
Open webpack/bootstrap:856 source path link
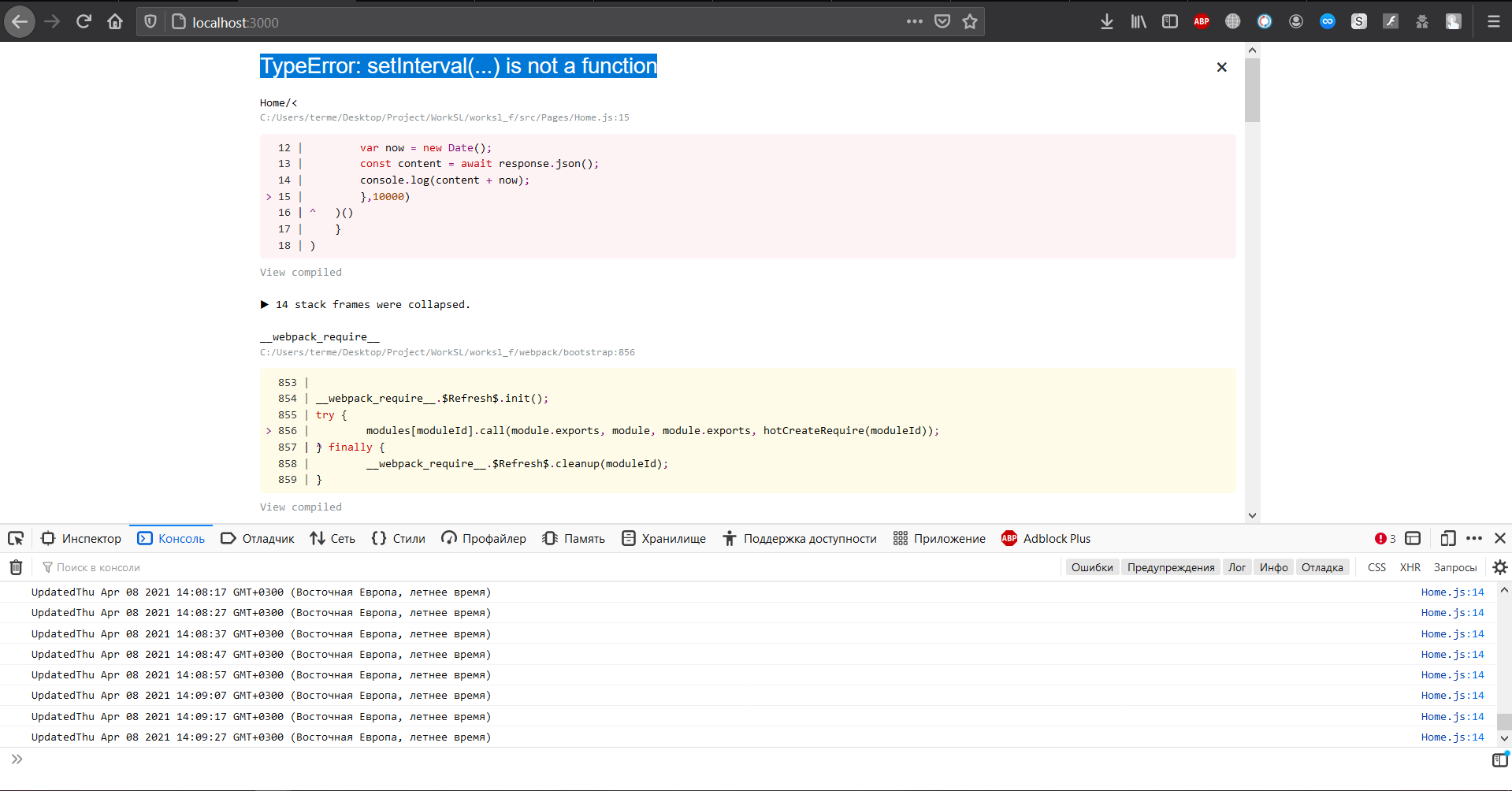pos(448,353)
